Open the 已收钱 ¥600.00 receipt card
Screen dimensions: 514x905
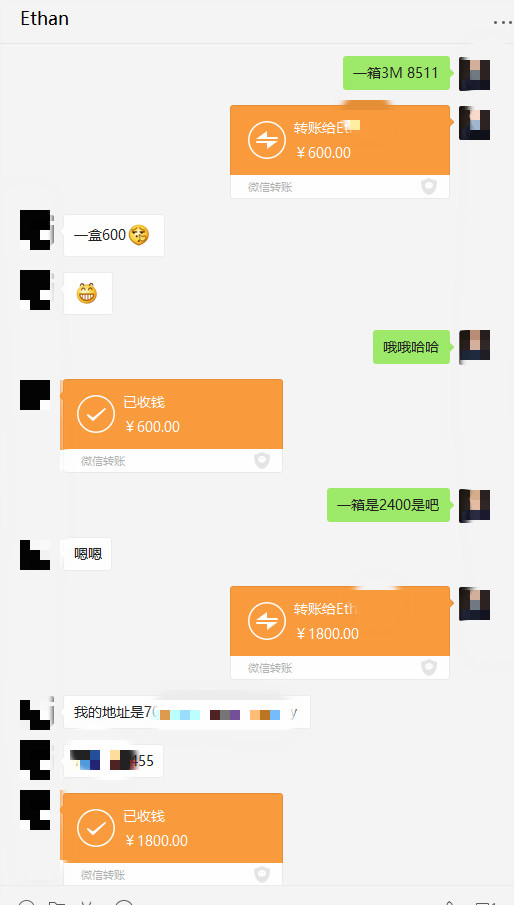172,425
